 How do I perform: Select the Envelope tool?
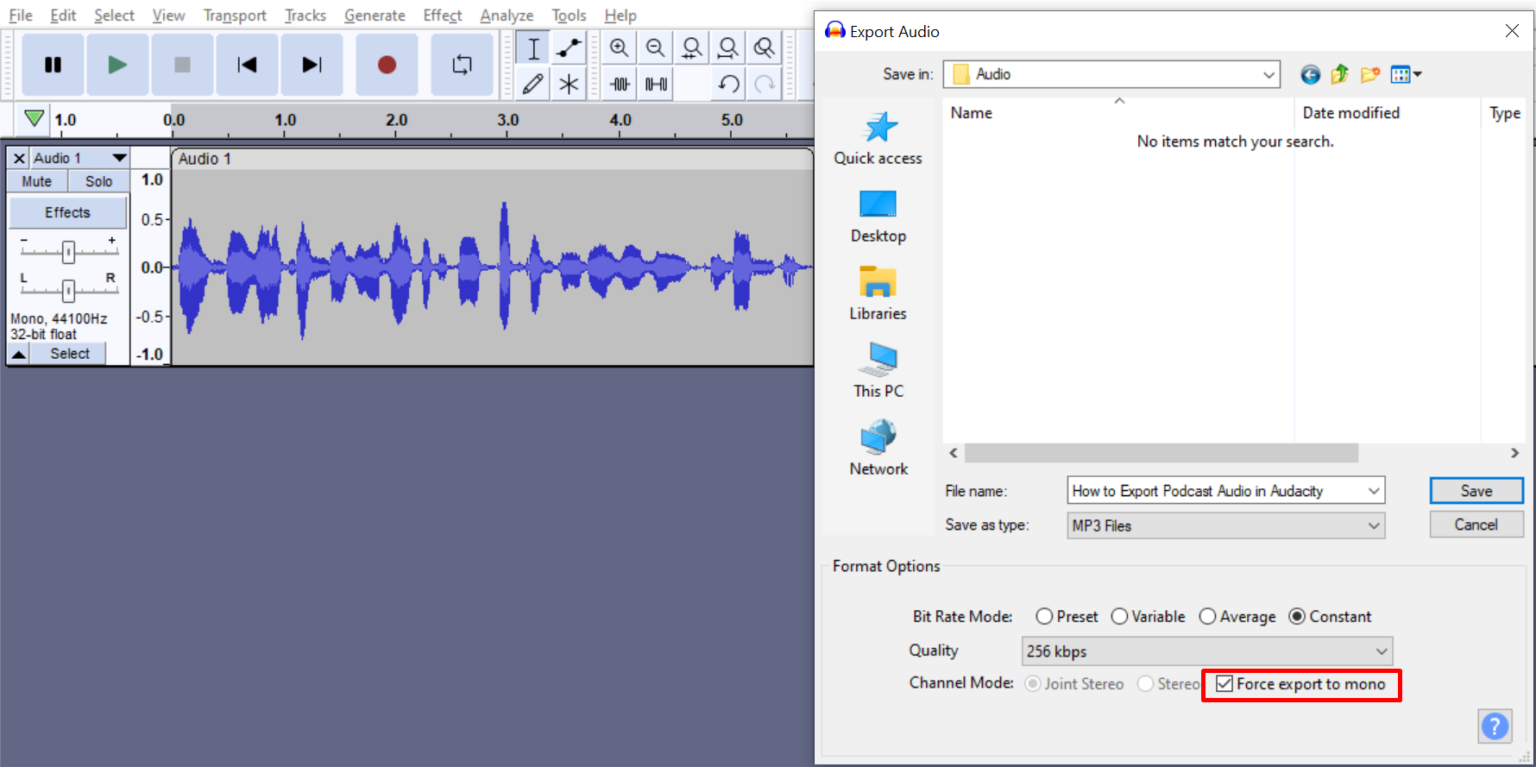point(568,48)
